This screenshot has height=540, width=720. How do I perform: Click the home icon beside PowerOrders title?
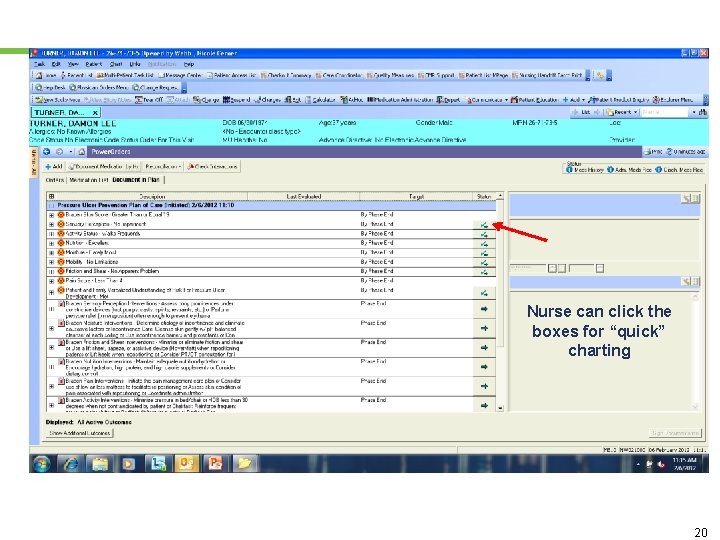click(82, 152)
